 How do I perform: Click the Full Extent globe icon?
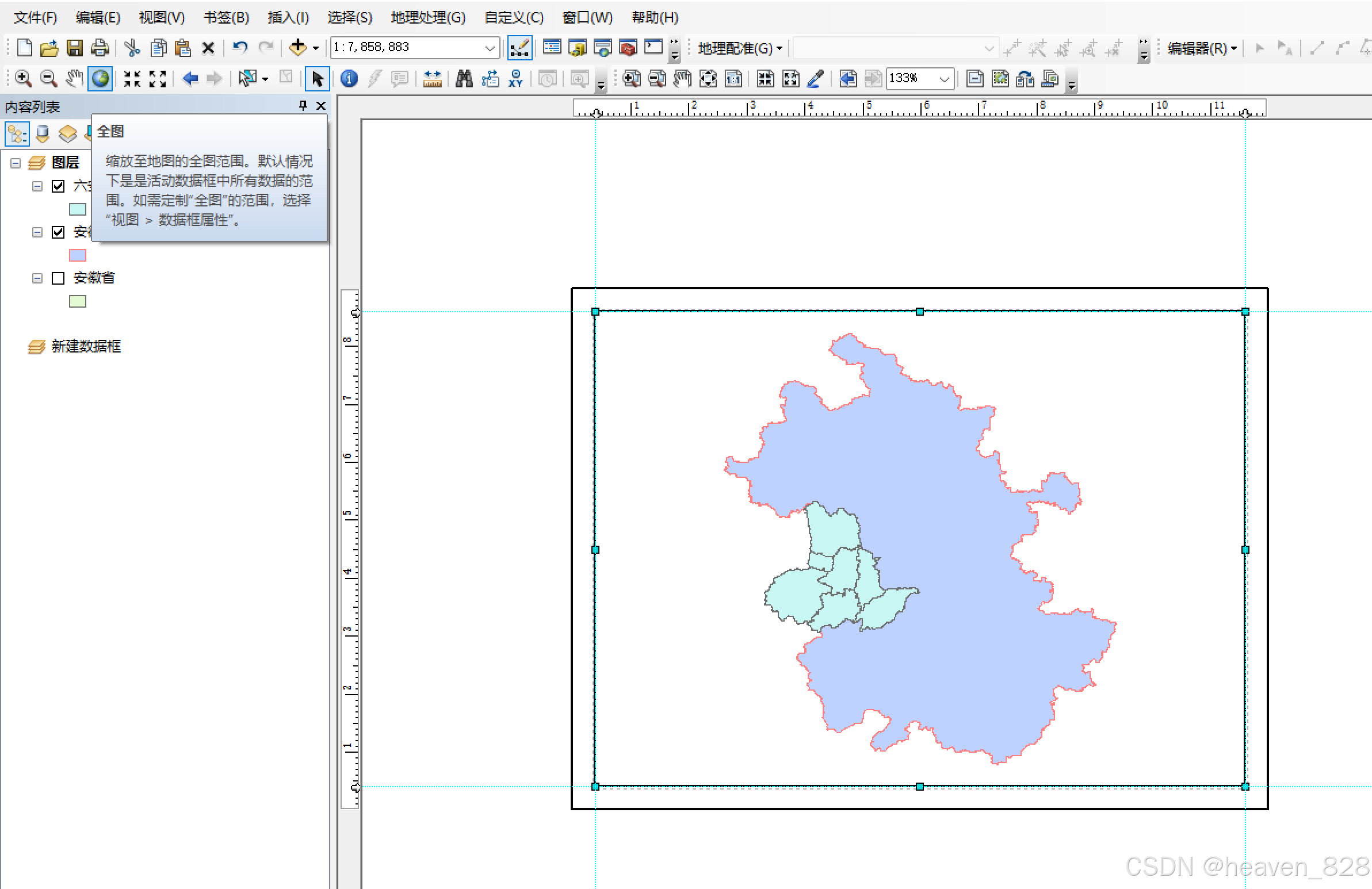(100, 78)
